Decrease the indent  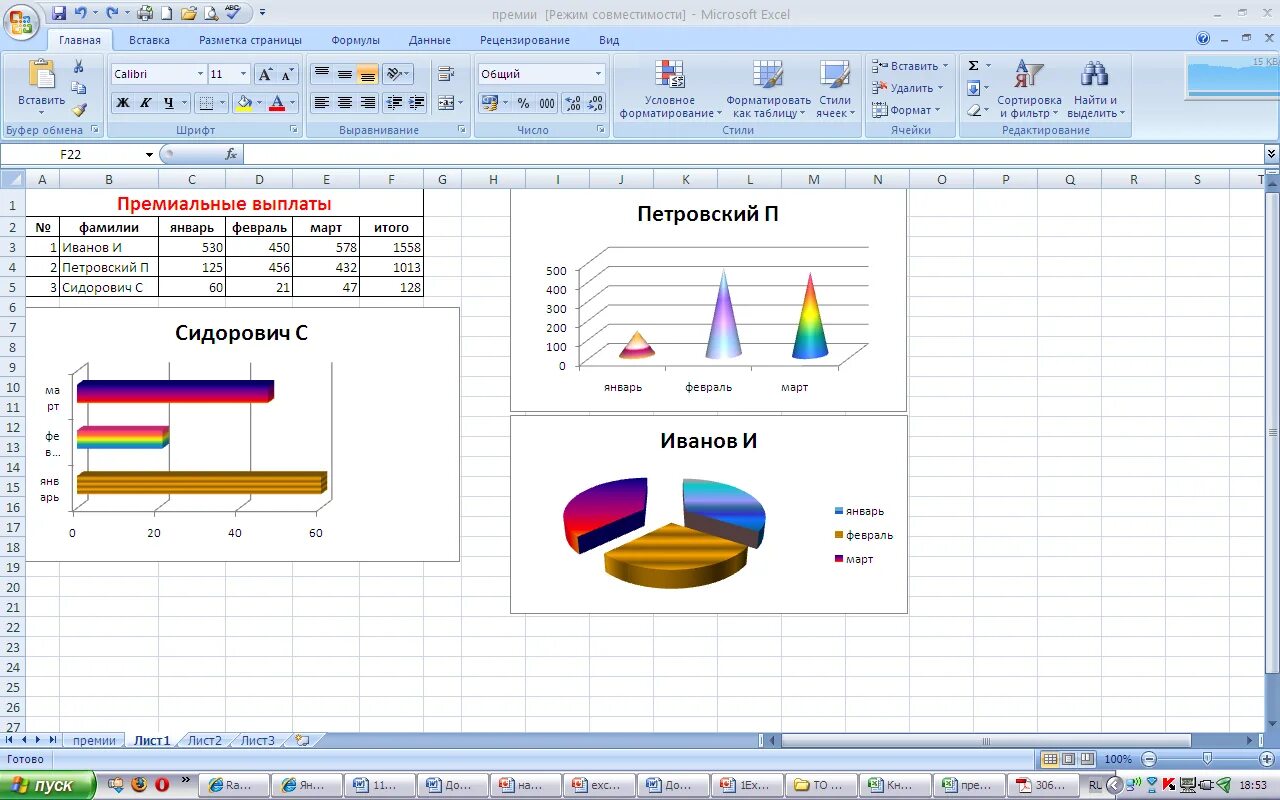coord(394,102)
